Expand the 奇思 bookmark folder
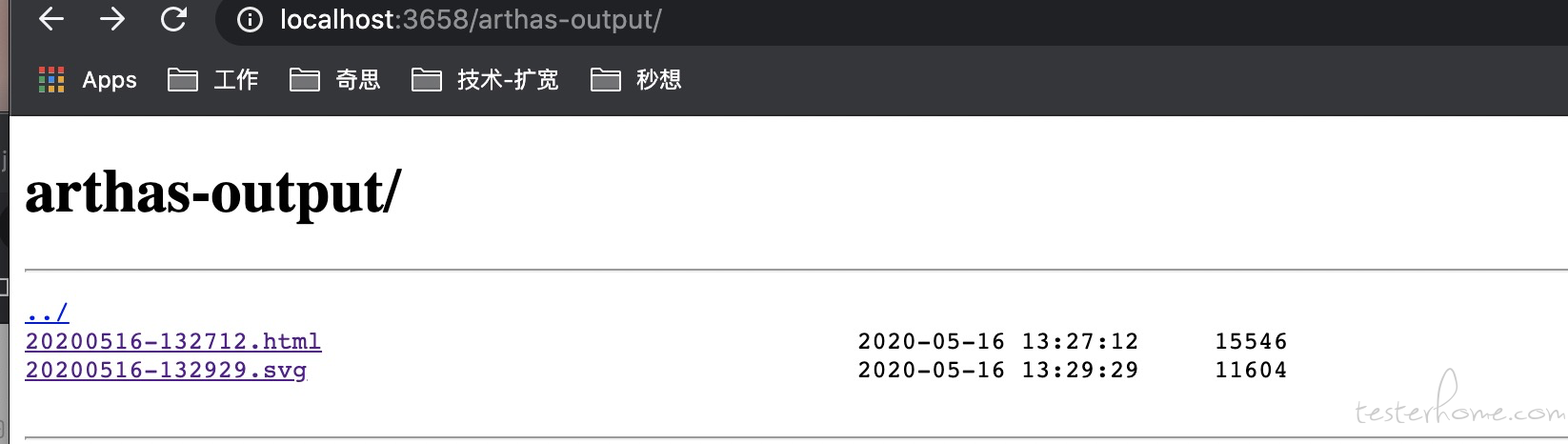The image size is (1568, 444). point(335,80)
